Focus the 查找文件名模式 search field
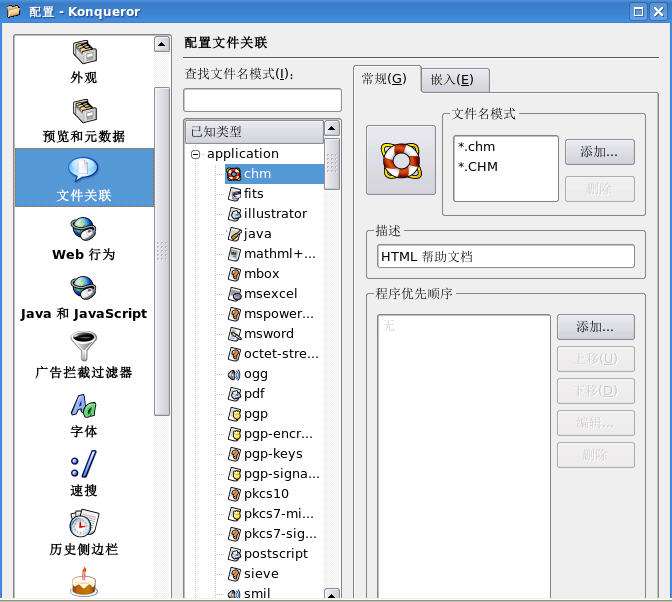Viewport: 672px width, 602px height. 262,100
